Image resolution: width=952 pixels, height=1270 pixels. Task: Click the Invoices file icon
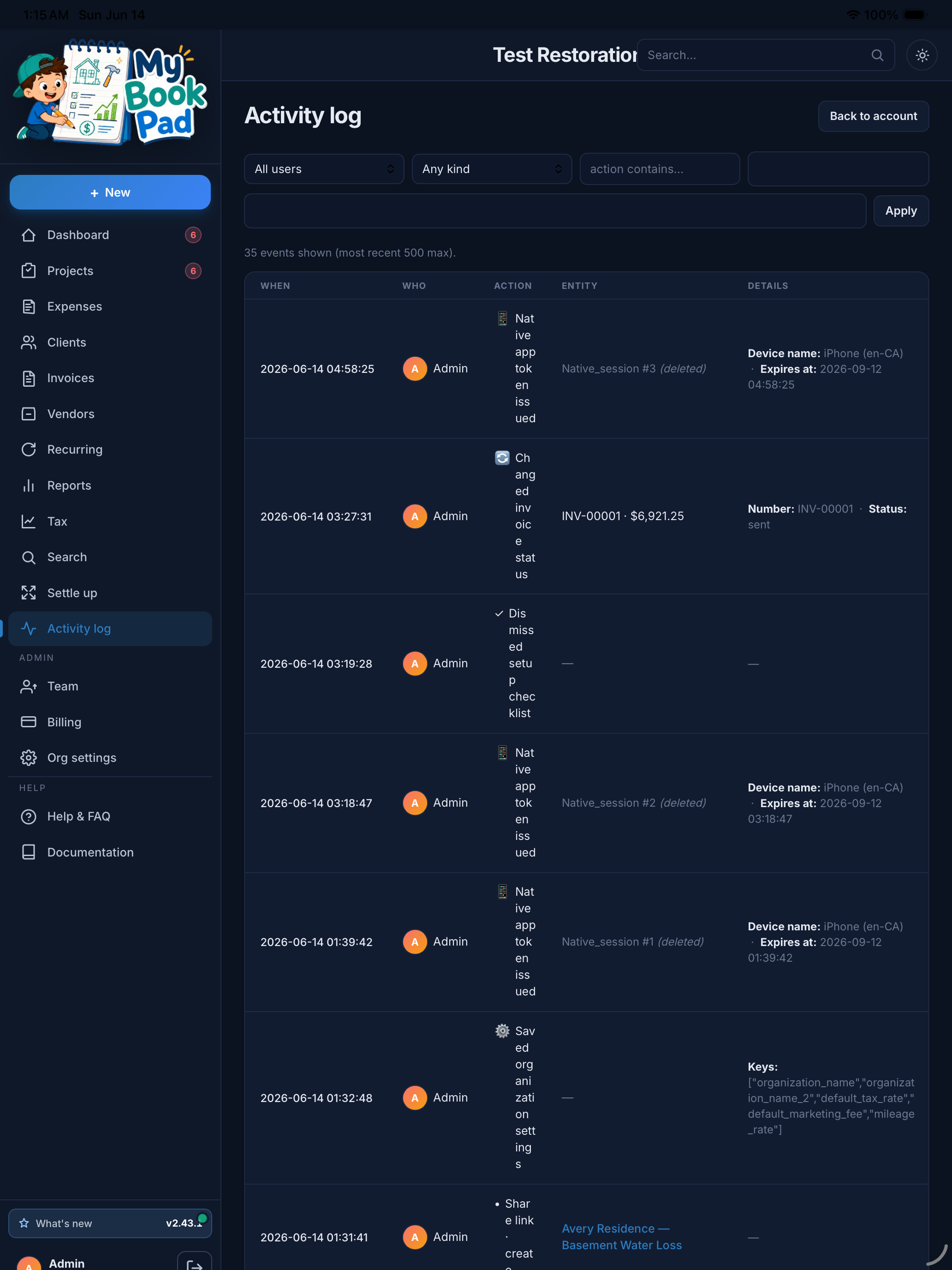(28, 378)
